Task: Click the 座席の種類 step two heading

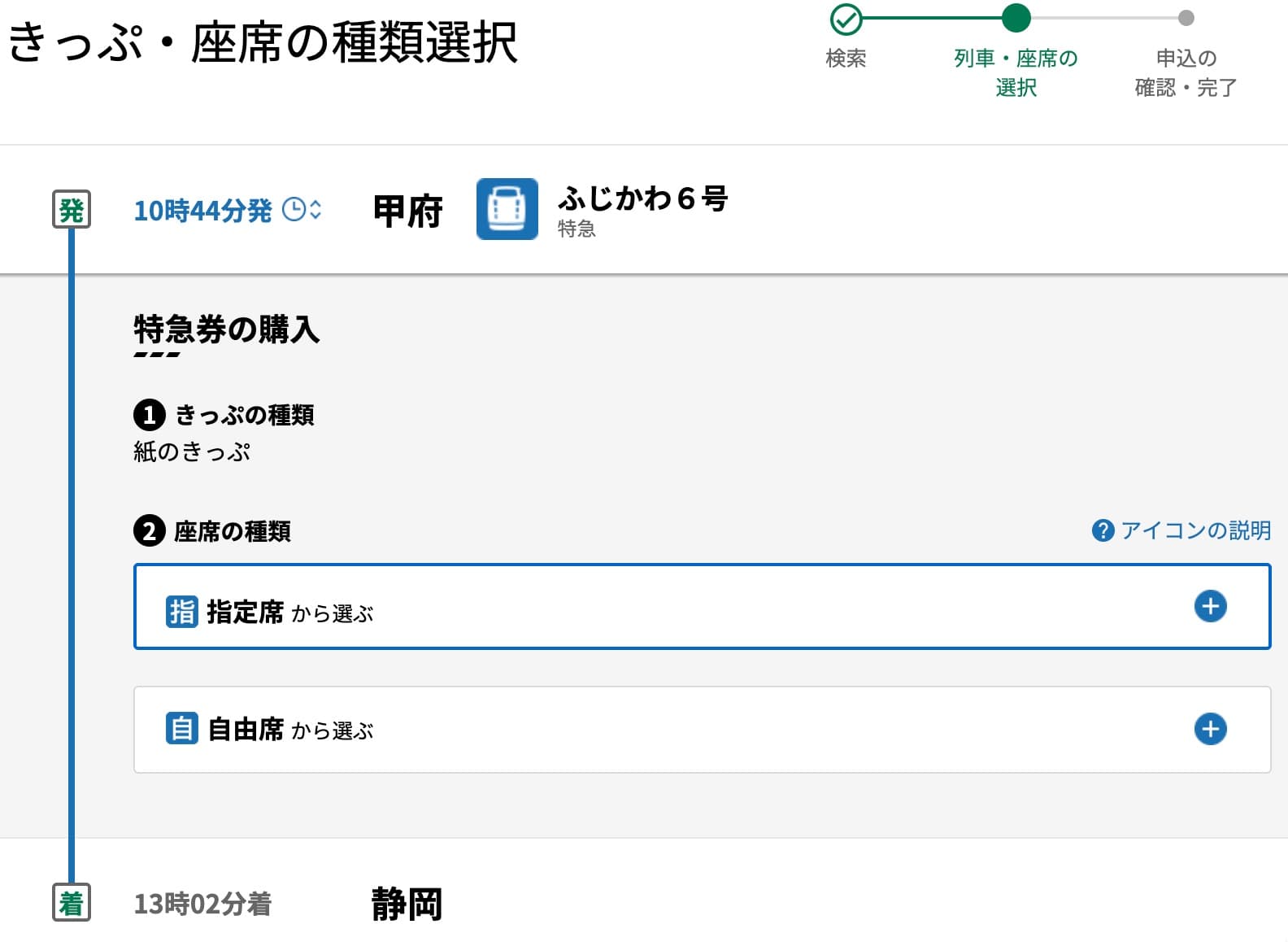Action: pos(233,531)
